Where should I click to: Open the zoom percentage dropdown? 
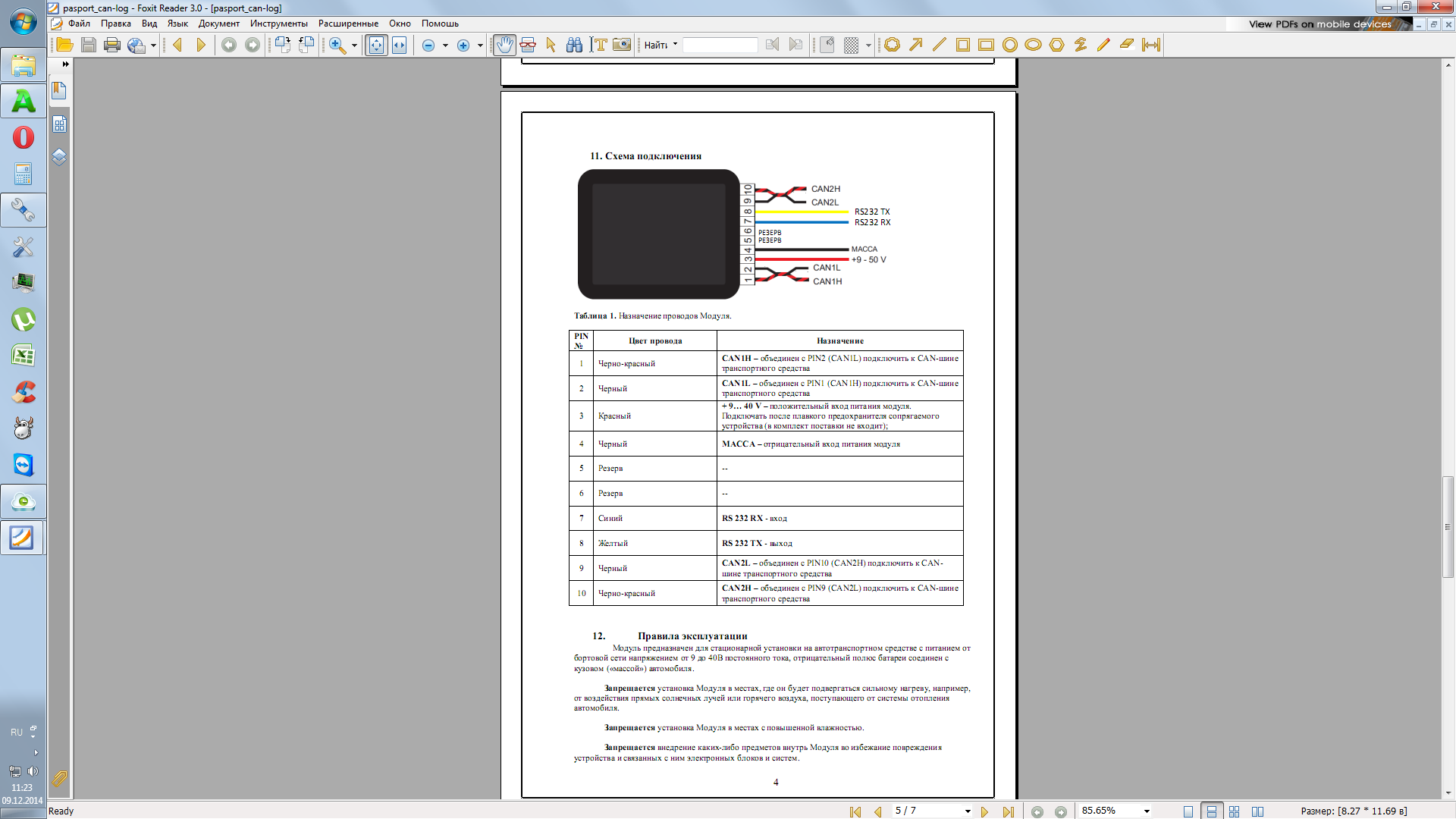pyautogui.click(x=1147, y=811)
